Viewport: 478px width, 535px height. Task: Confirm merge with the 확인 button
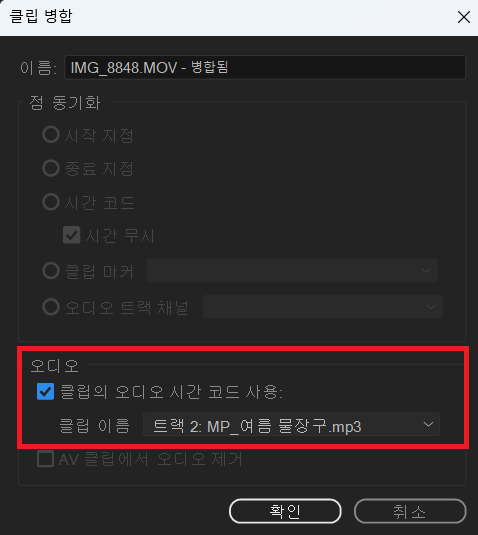pyautogui.click(x=285, y=511)
